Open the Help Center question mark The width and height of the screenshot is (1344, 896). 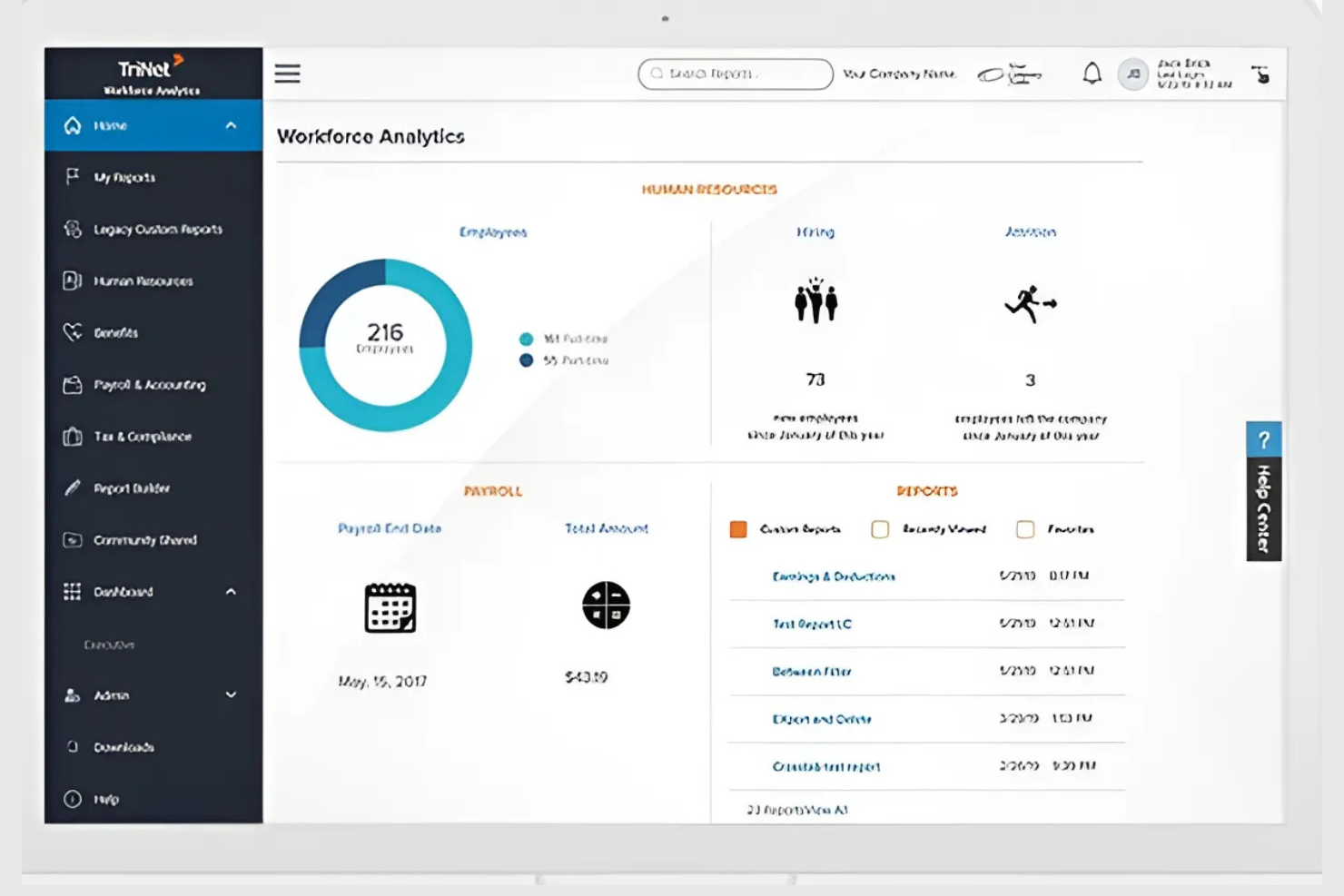(1263, 440)
